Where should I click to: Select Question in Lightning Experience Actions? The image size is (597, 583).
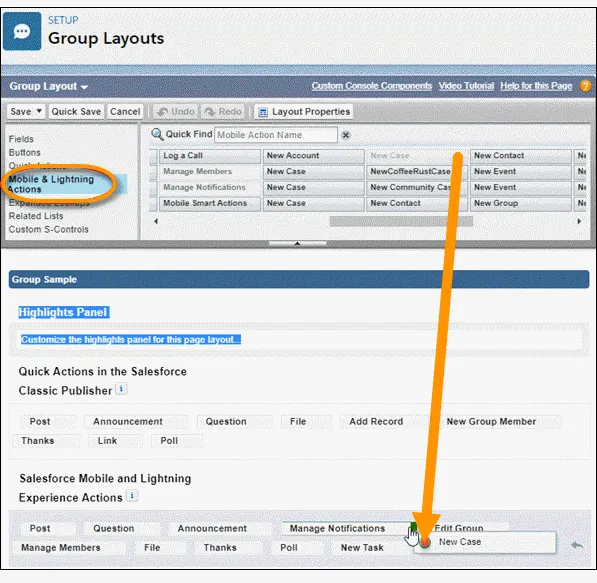[121, 529]
